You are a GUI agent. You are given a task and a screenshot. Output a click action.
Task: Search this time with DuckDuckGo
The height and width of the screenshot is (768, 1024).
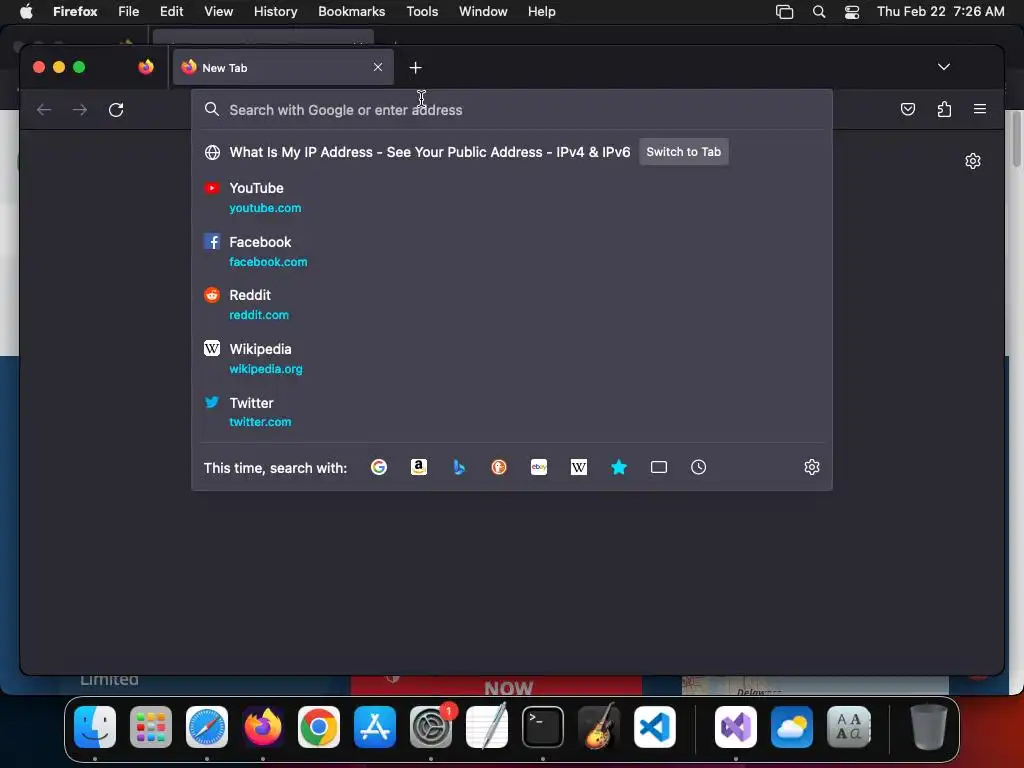(499, 467)
